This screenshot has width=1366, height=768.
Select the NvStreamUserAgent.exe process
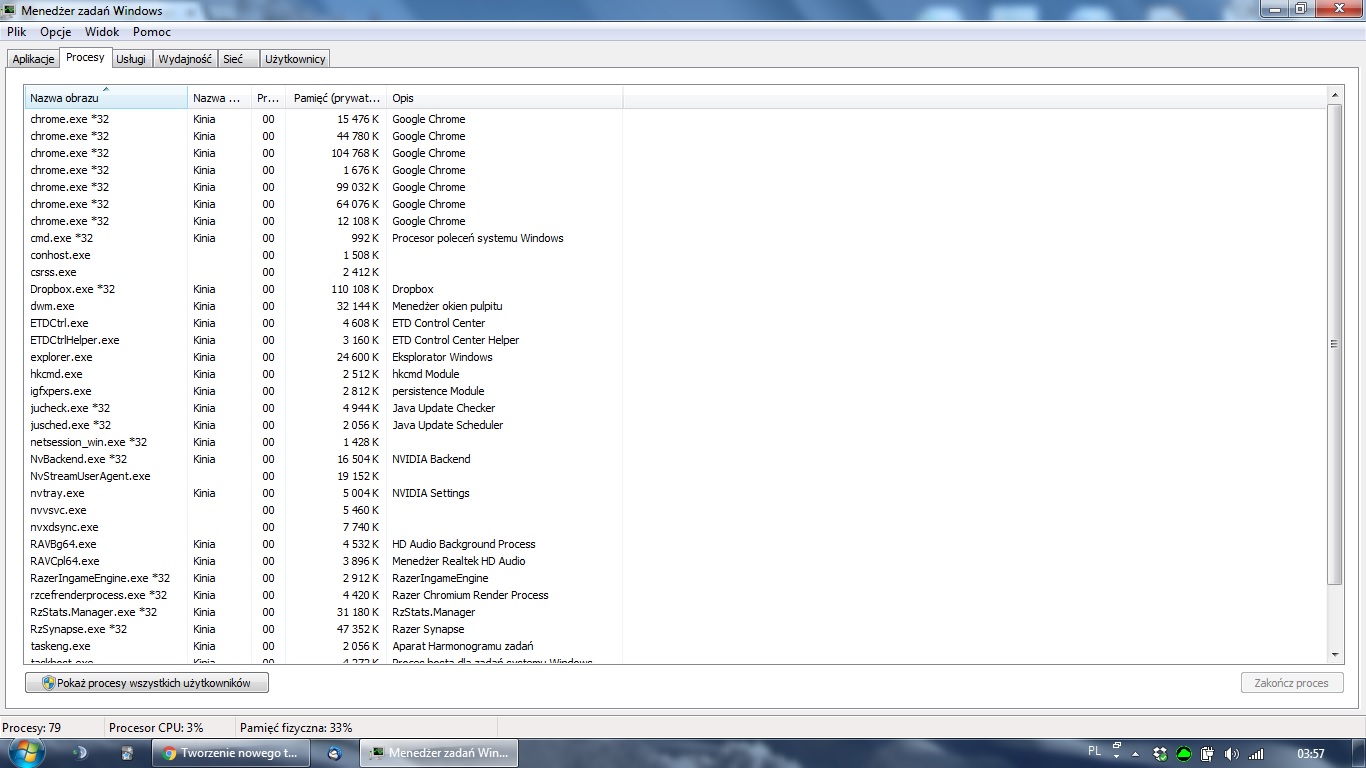[325, 476]
